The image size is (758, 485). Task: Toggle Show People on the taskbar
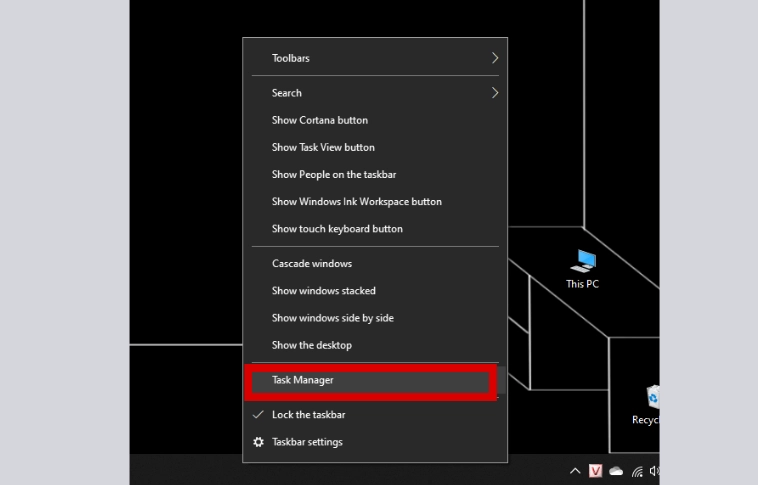375,175
